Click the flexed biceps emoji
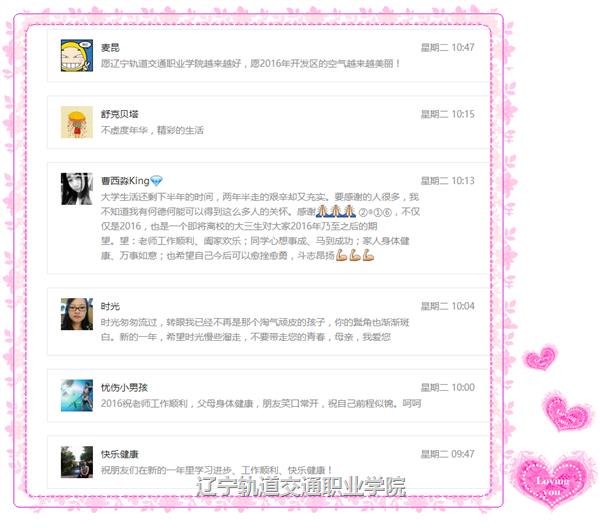This screenshot has height=528, width=600. click(355, 255)
